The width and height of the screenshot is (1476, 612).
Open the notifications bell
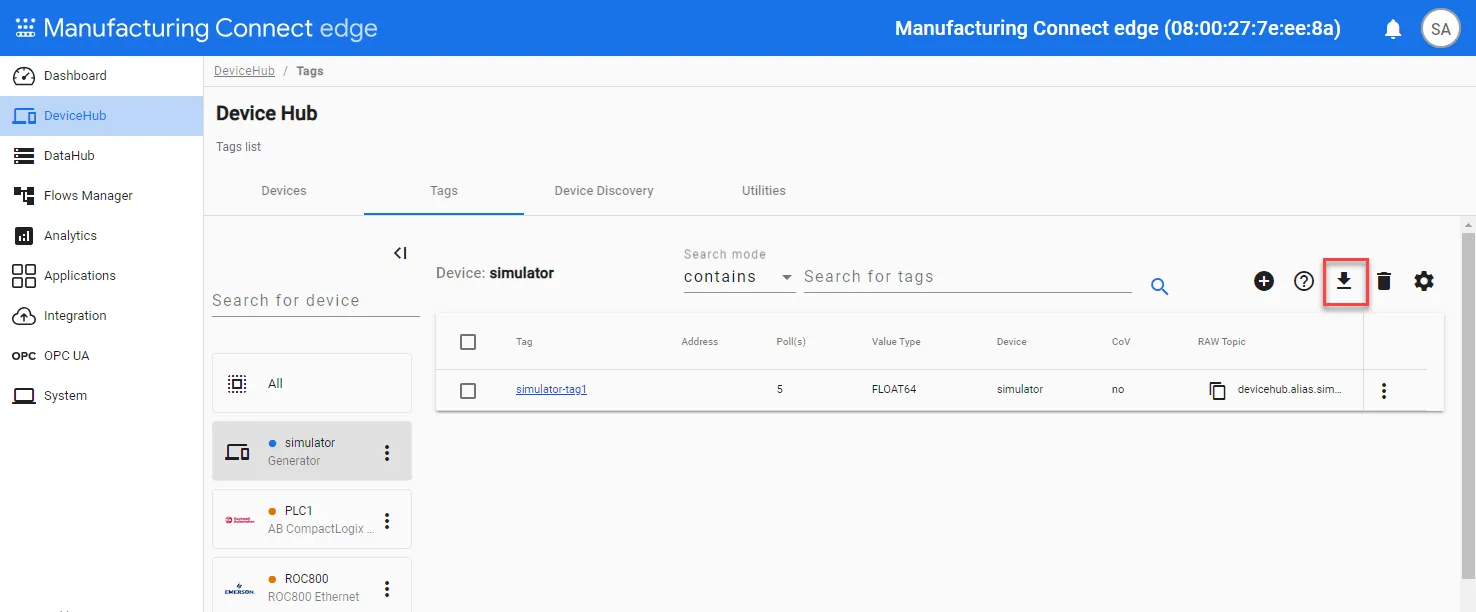coord(1393,29)
